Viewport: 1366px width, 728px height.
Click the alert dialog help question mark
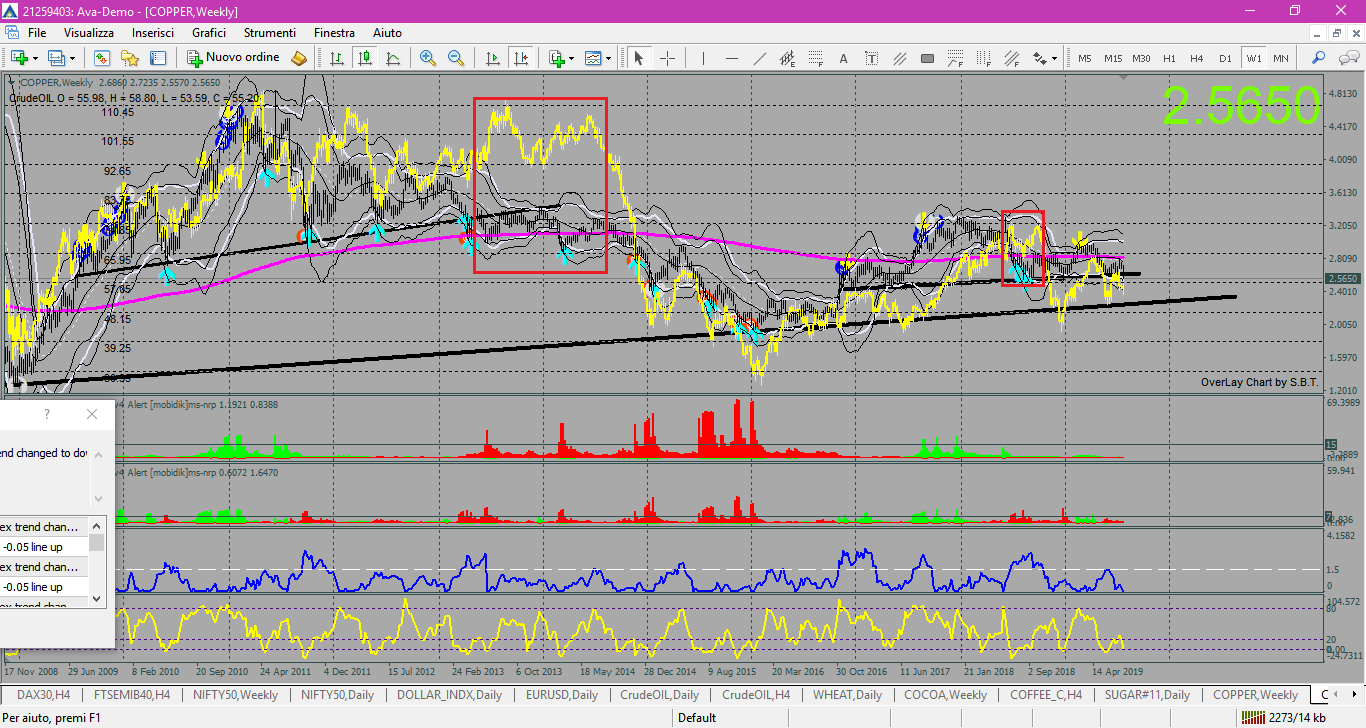46,414
